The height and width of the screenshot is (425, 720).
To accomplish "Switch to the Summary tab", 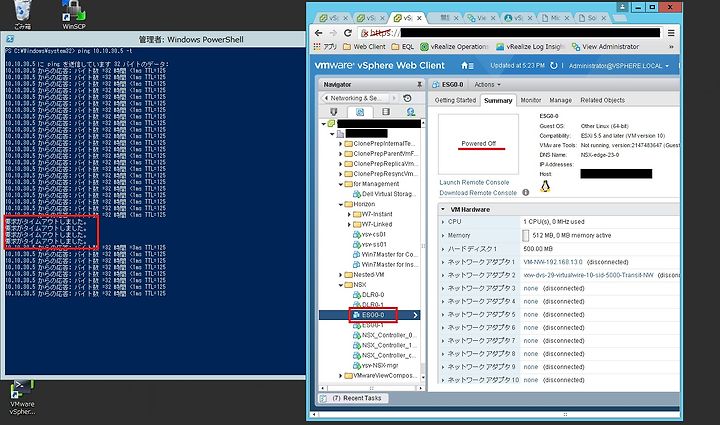I will [x=498, y=100].
